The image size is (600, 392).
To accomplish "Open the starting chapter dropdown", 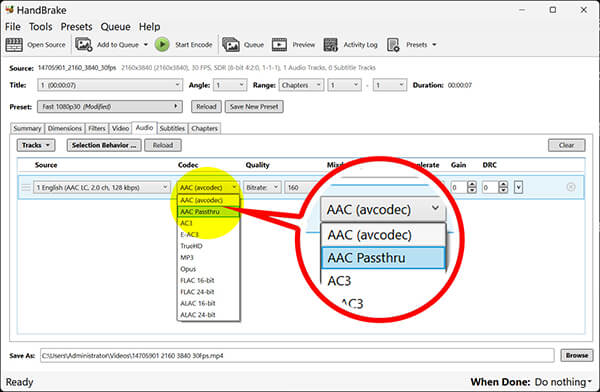I will pyautogui.click(x=344, y=85).
